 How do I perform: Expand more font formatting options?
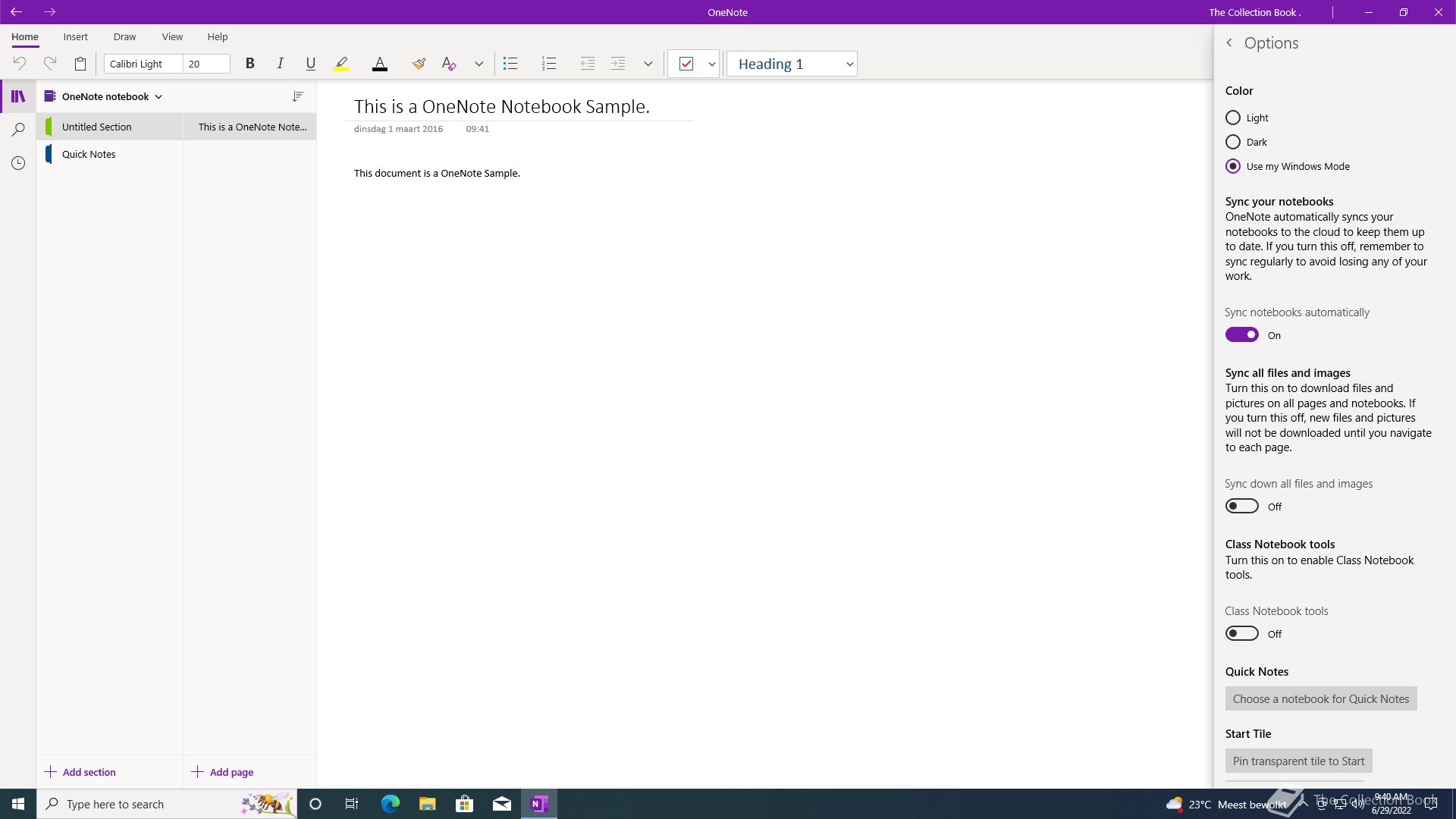pos(479,64)
